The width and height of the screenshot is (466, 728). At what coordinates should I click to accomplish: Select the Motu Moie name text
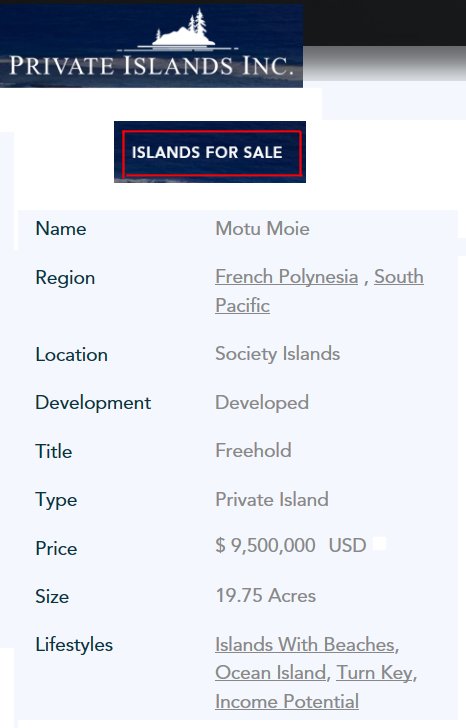click(262, 228)
